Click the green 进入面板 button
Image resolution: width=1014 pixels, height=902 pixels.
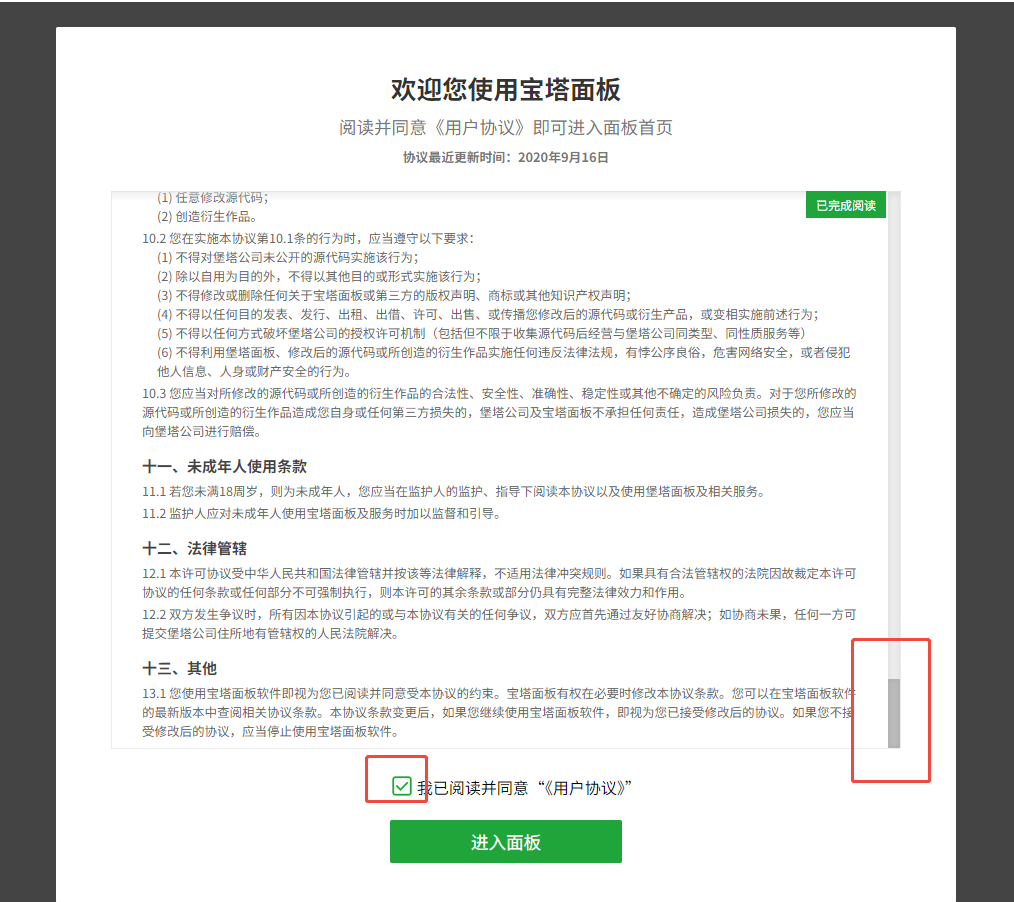(506, 841)
